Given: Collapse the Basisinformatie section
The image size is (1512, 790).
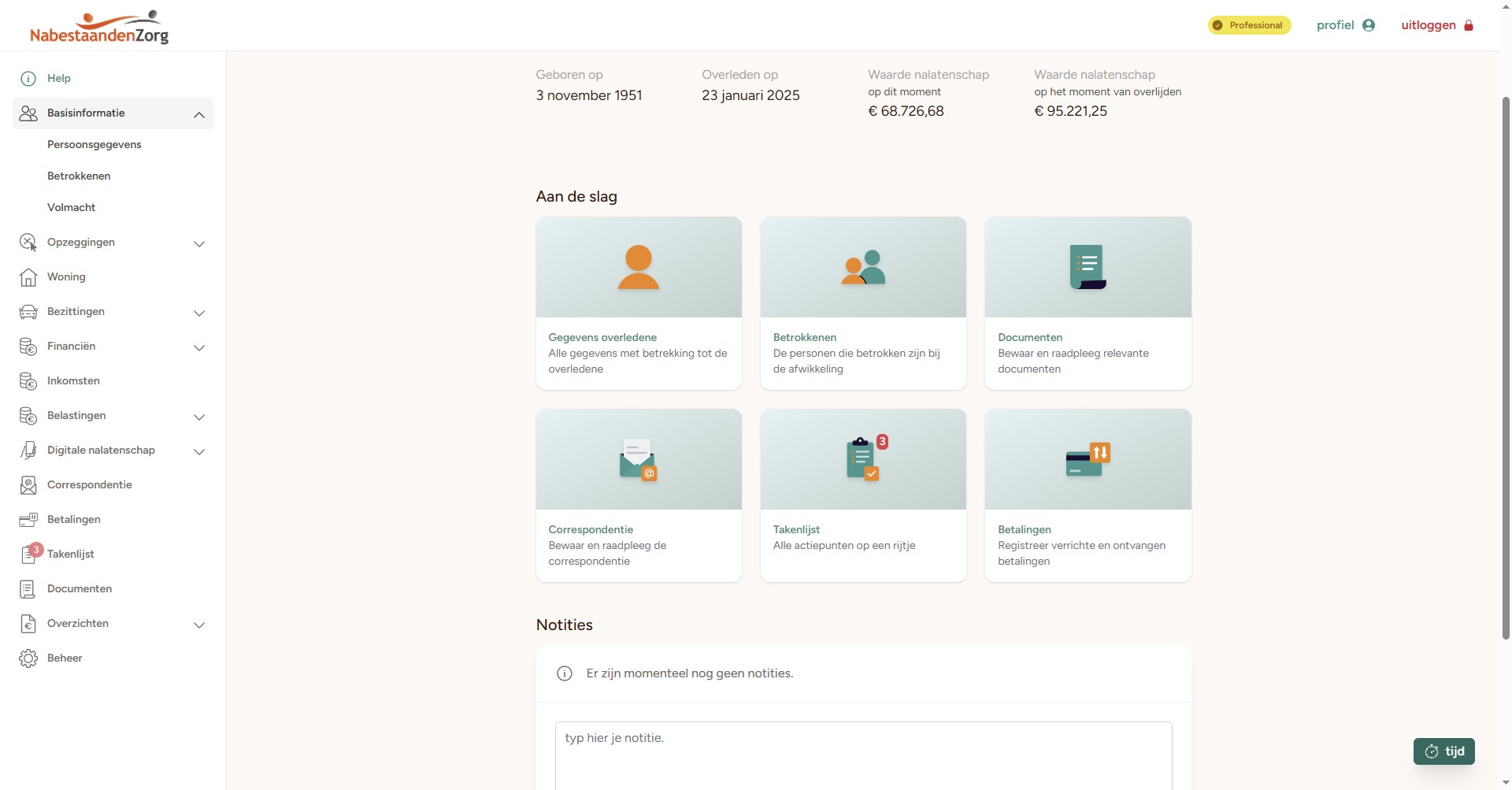Looking at the screenshot, I should click(199, 114).
